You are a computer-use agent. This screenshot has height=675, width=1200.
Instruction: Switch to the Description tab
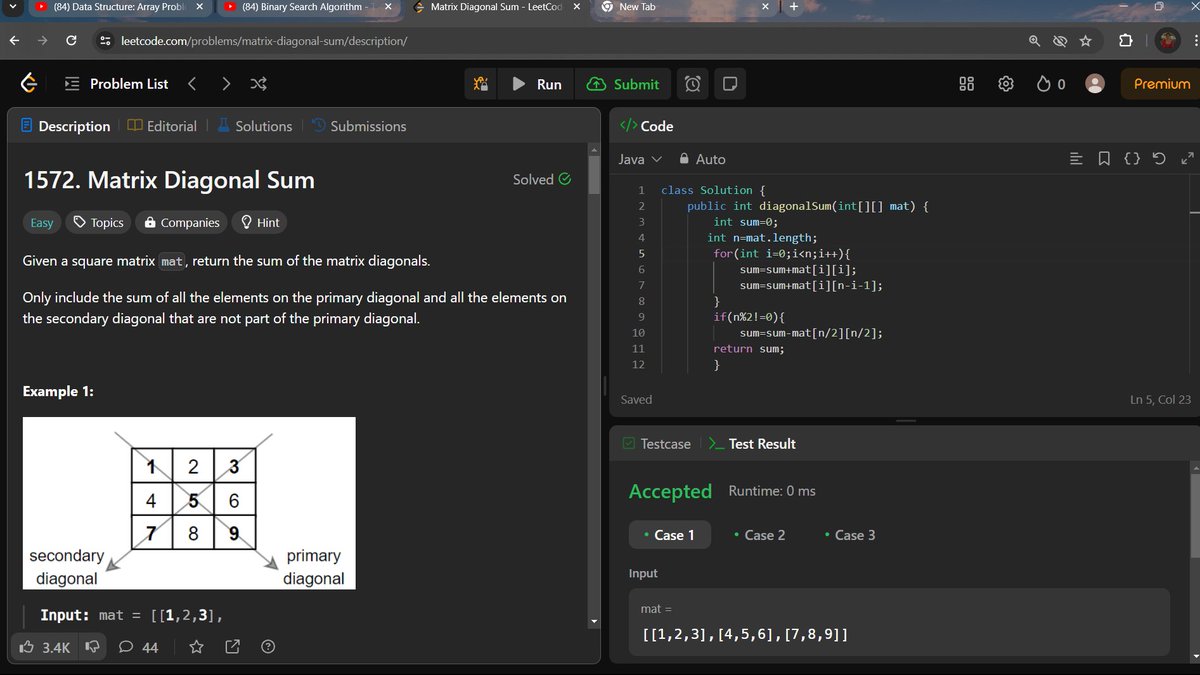66,126
